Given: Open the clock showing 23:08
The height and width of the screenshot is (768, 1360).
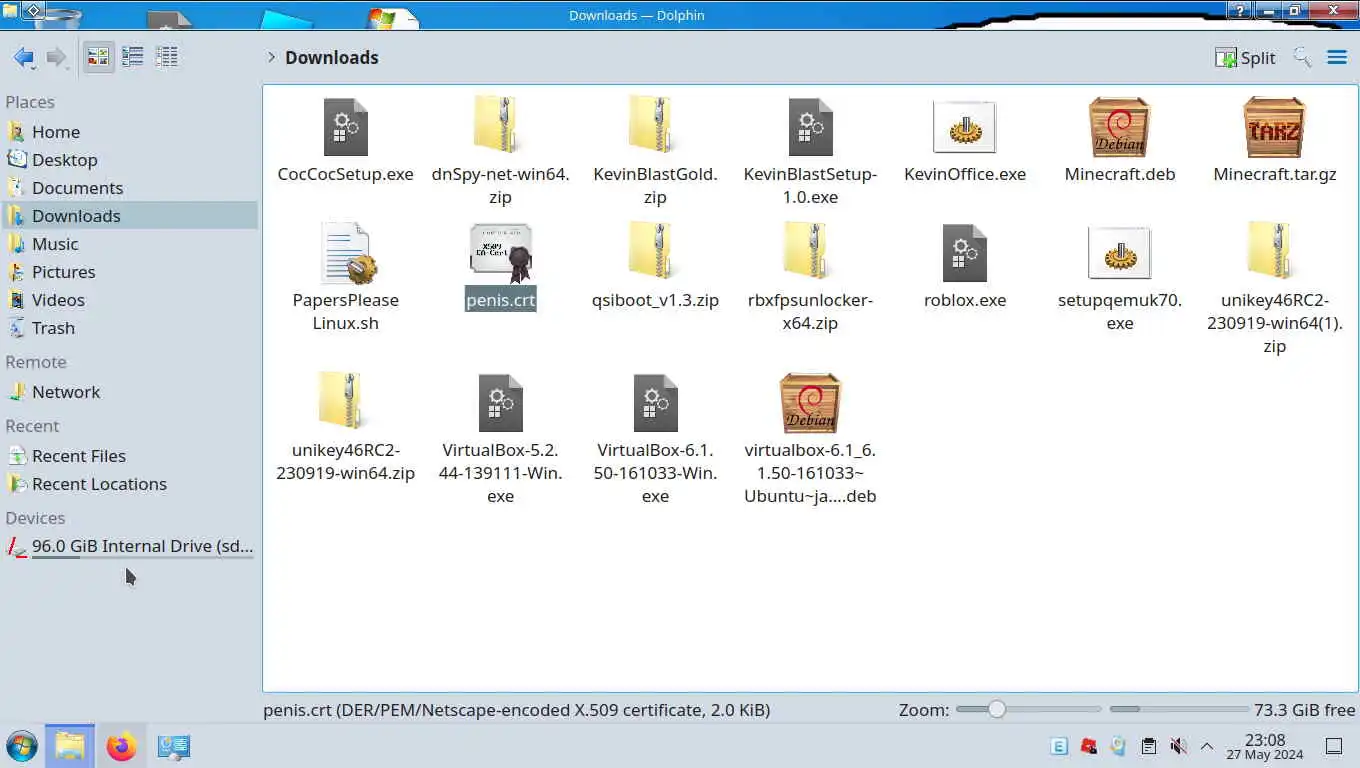Looking at the screenshot, I should point(1265,746).
